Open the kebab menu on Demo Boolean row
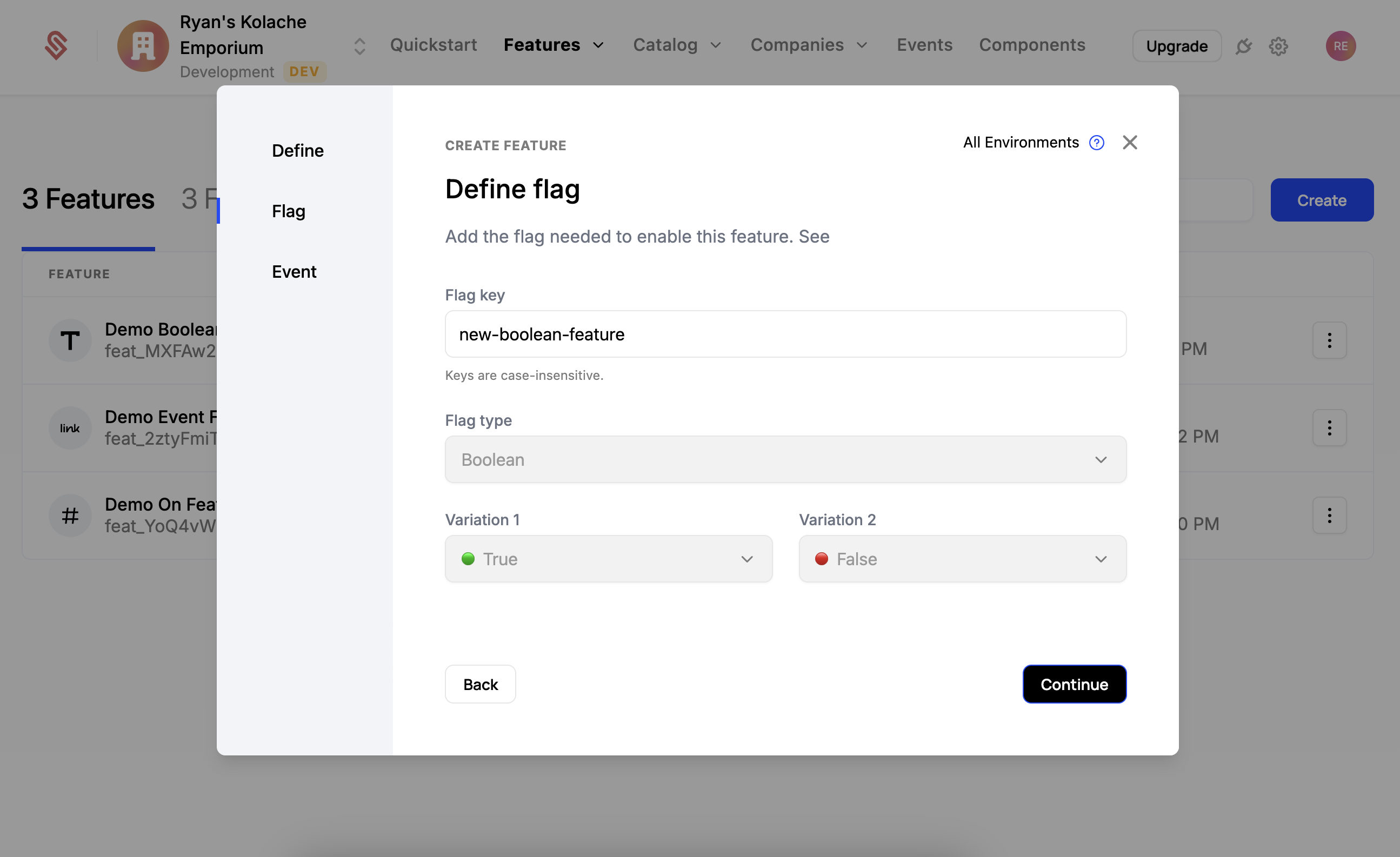 pyautogui.click(x=1330, y=340)
